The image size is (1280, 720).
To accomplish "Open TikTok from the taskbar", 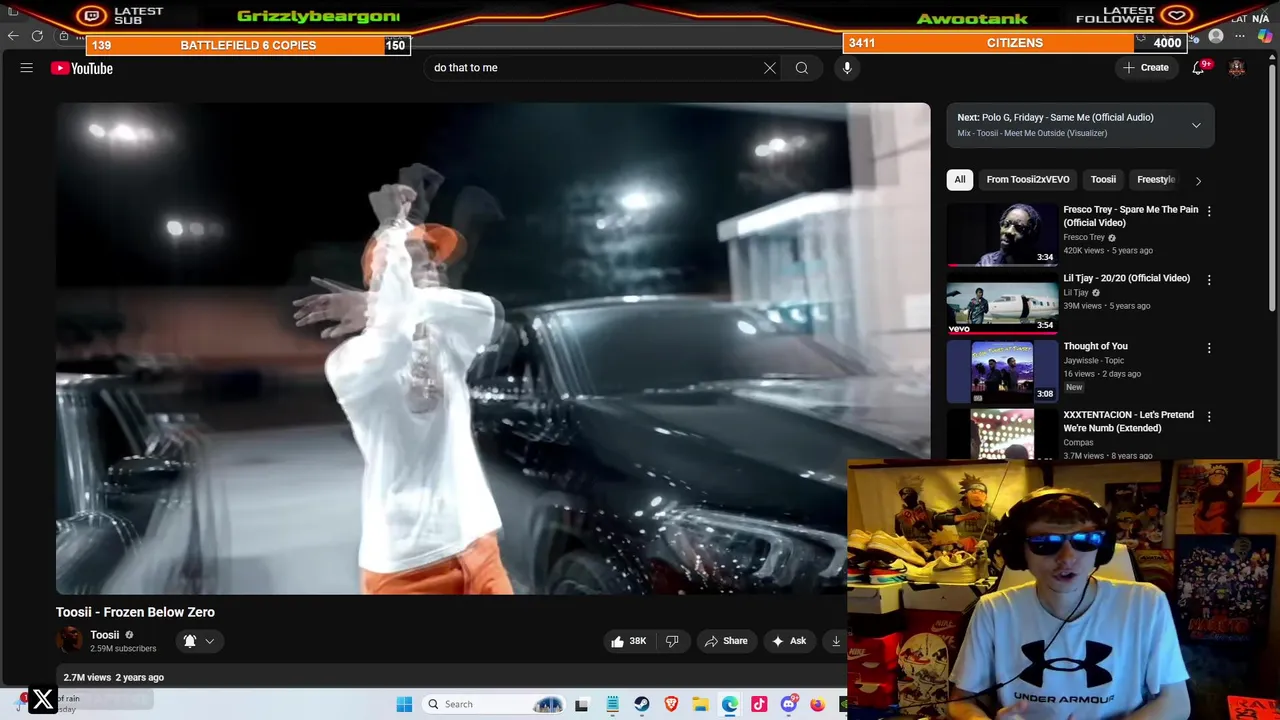I will (x=759, y=704).
